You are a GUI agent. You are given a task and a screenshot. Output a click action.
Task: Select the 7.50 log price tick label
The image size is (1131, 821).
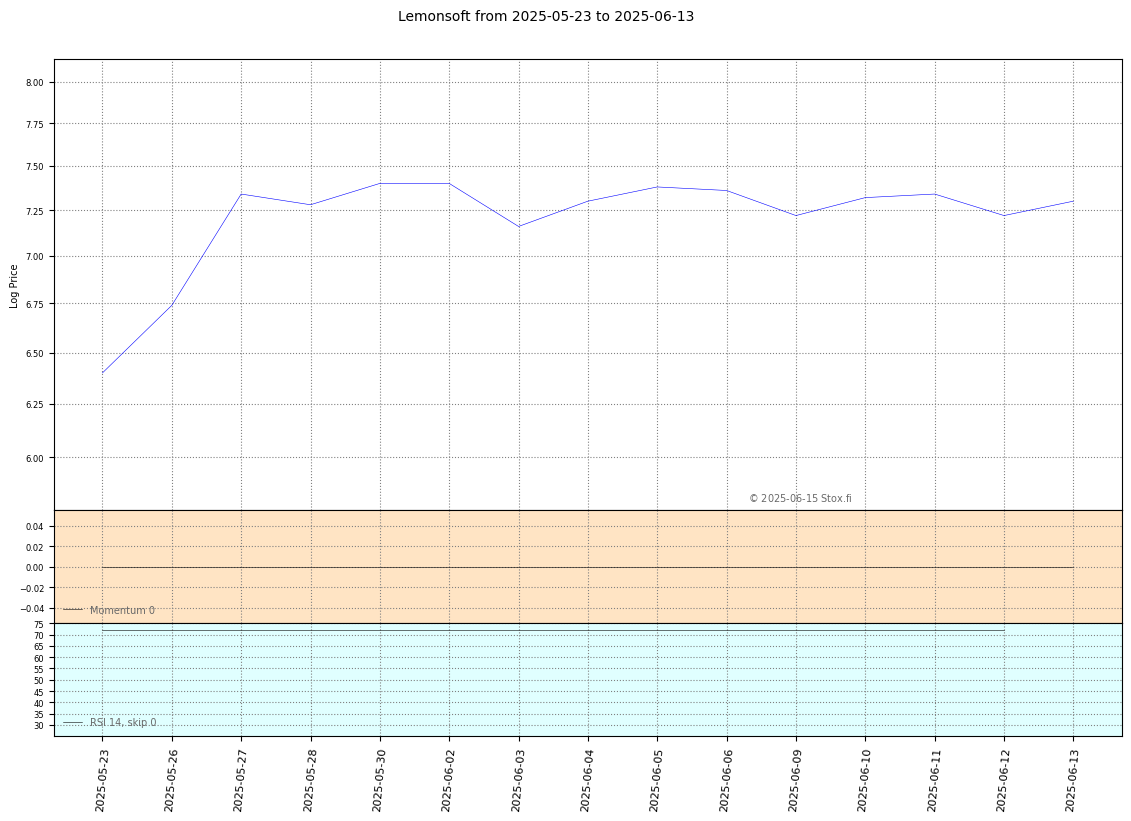35,167
